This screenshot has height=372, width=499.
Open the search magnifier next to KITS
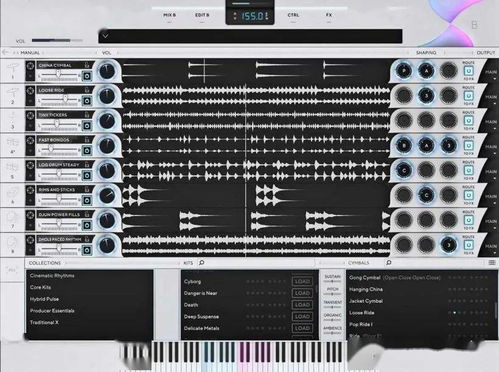[202, 263]
